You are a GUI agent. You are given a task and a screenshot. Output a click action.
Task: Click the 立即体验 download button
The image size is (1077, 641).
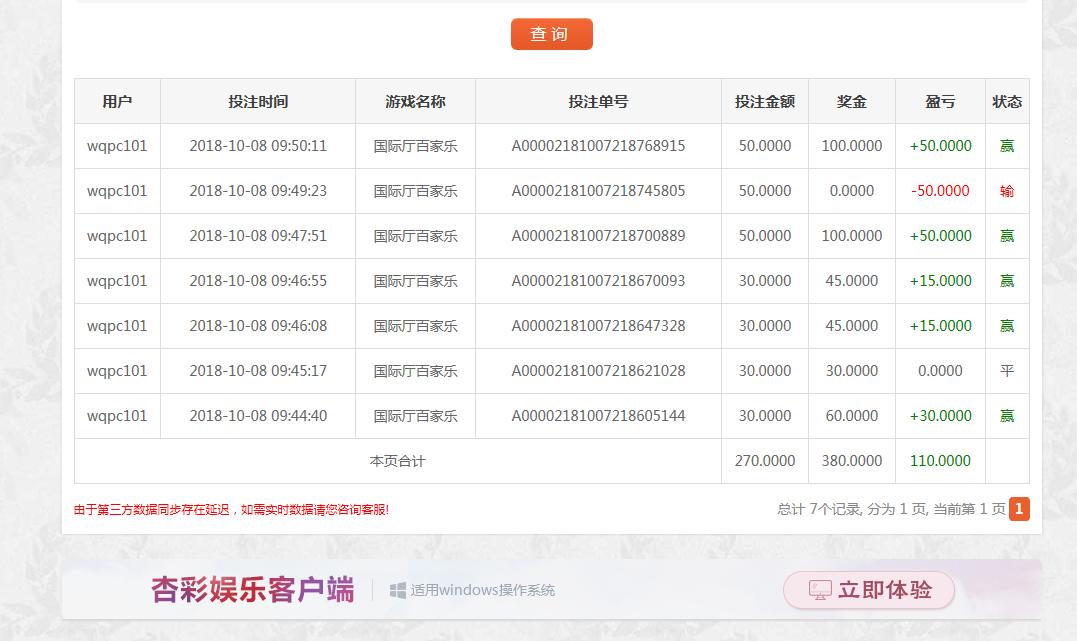[x=869, y=589]
